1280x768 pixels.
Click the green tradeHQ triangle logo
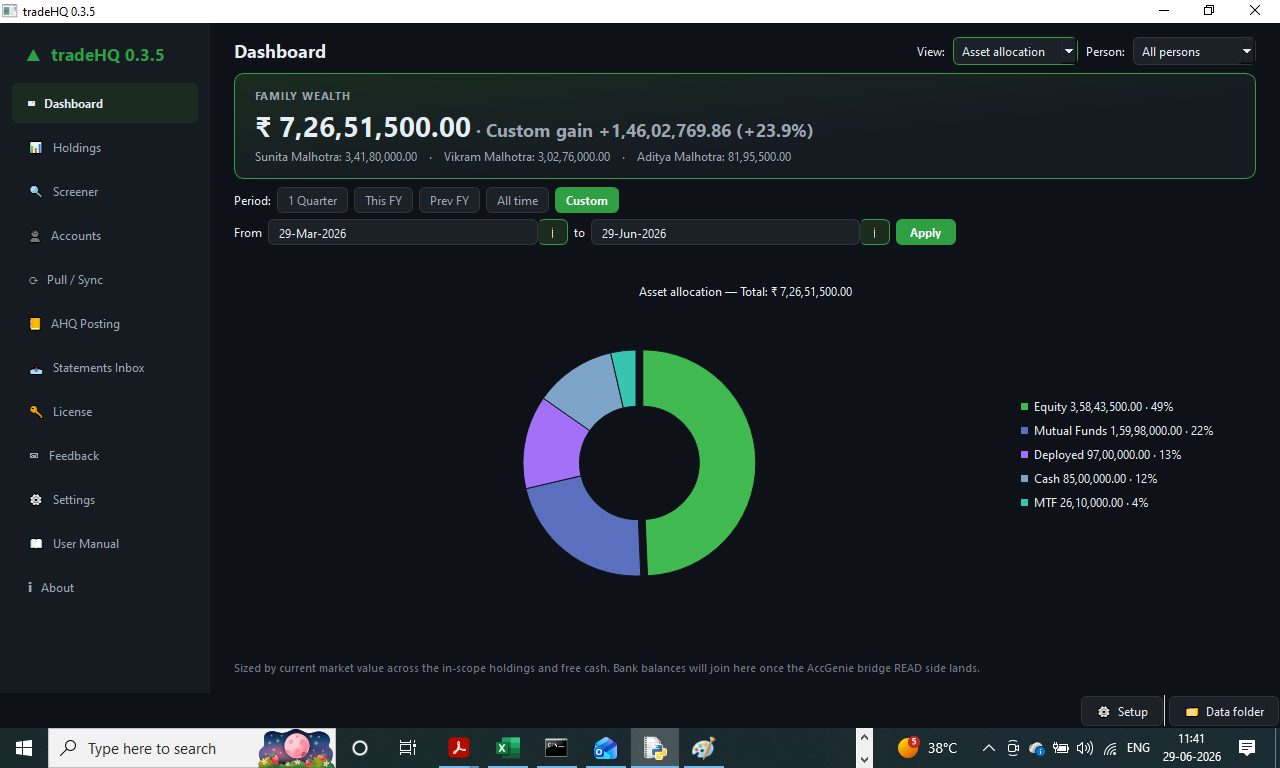pos(33,56)
